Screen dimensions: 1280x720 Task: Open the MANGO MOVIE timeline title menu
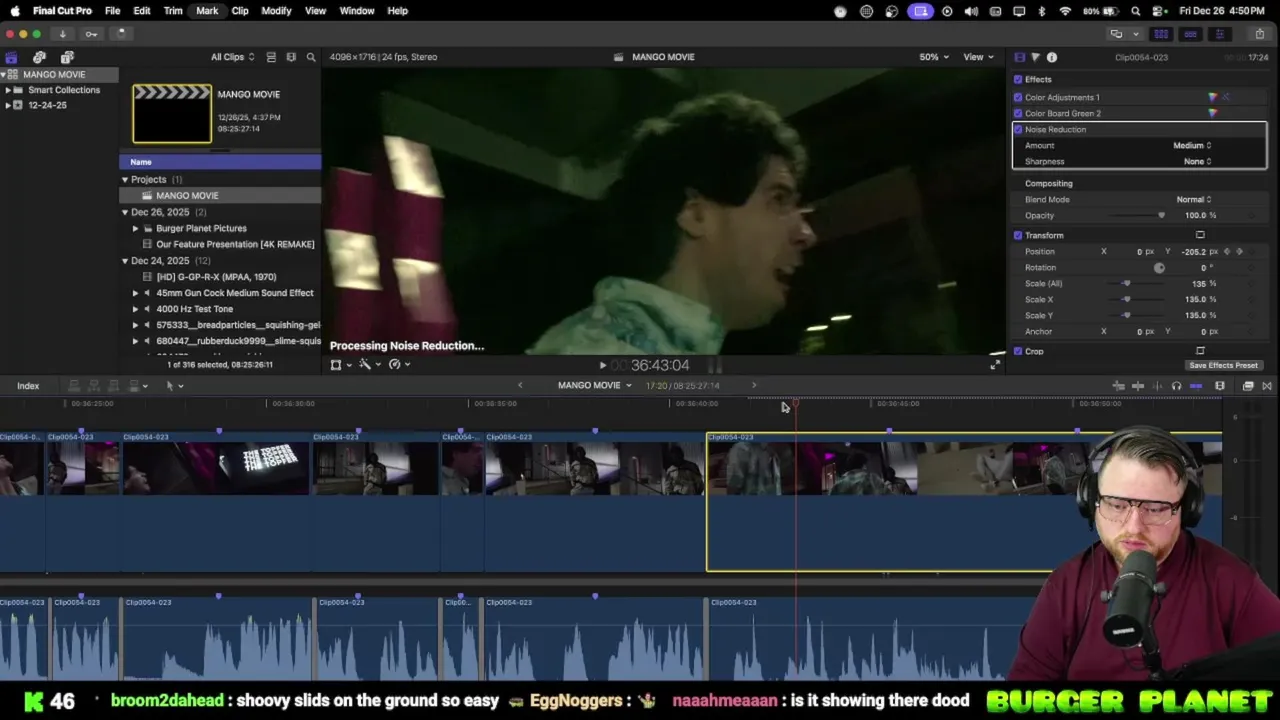595,385
